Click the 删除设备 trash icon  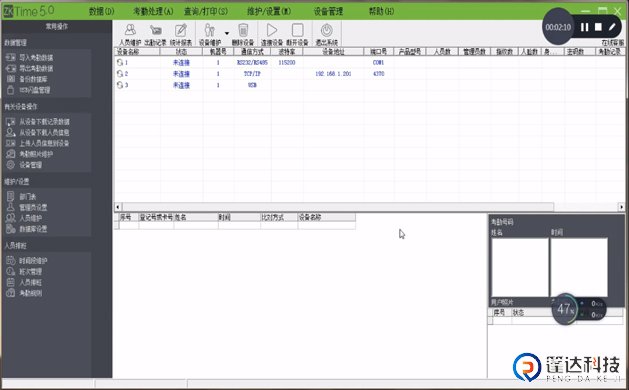pyautogui.click(x=243, y=34)
